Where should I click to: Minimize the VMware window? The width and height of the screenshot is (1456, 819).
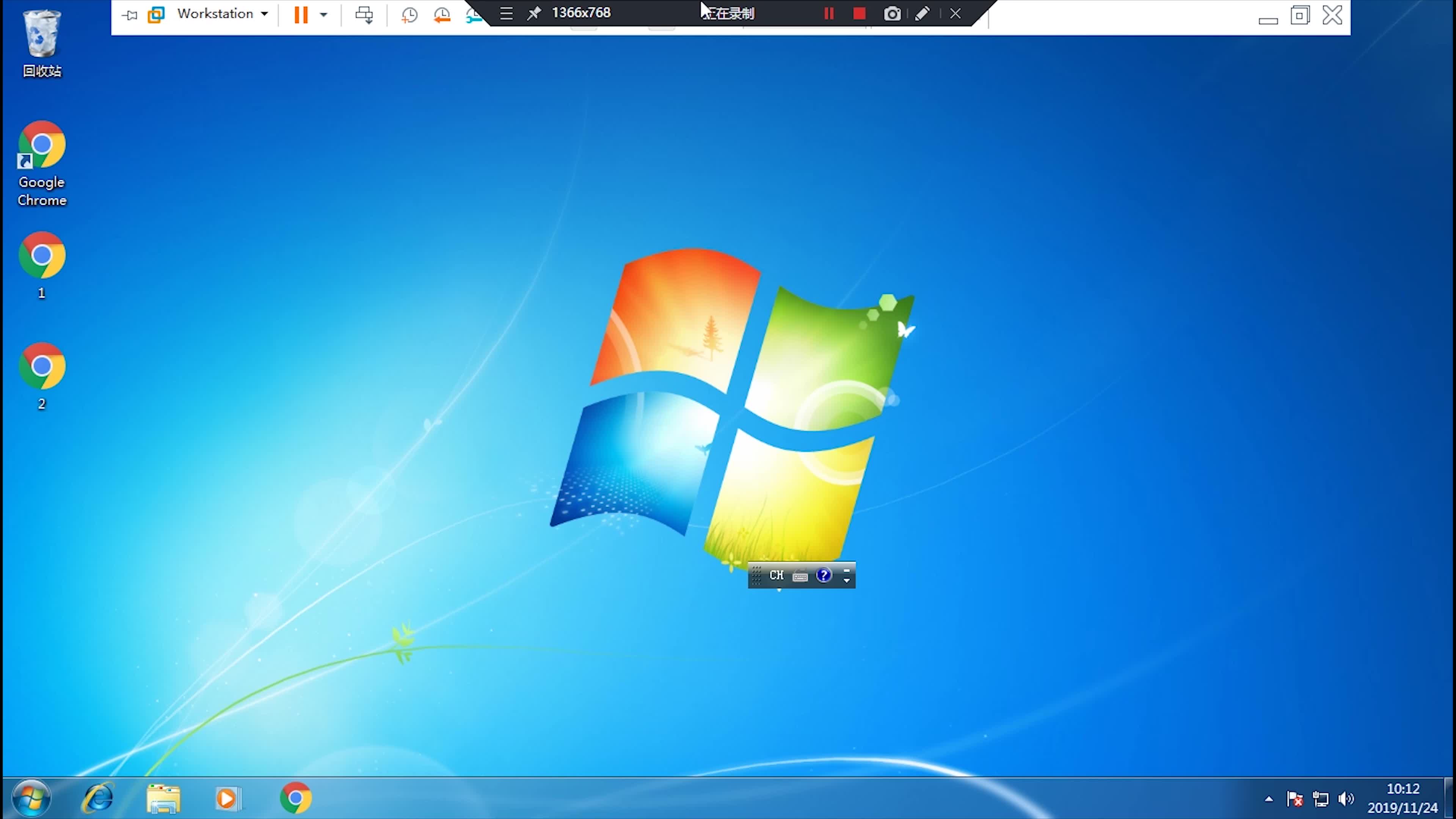pos(1268,20)
